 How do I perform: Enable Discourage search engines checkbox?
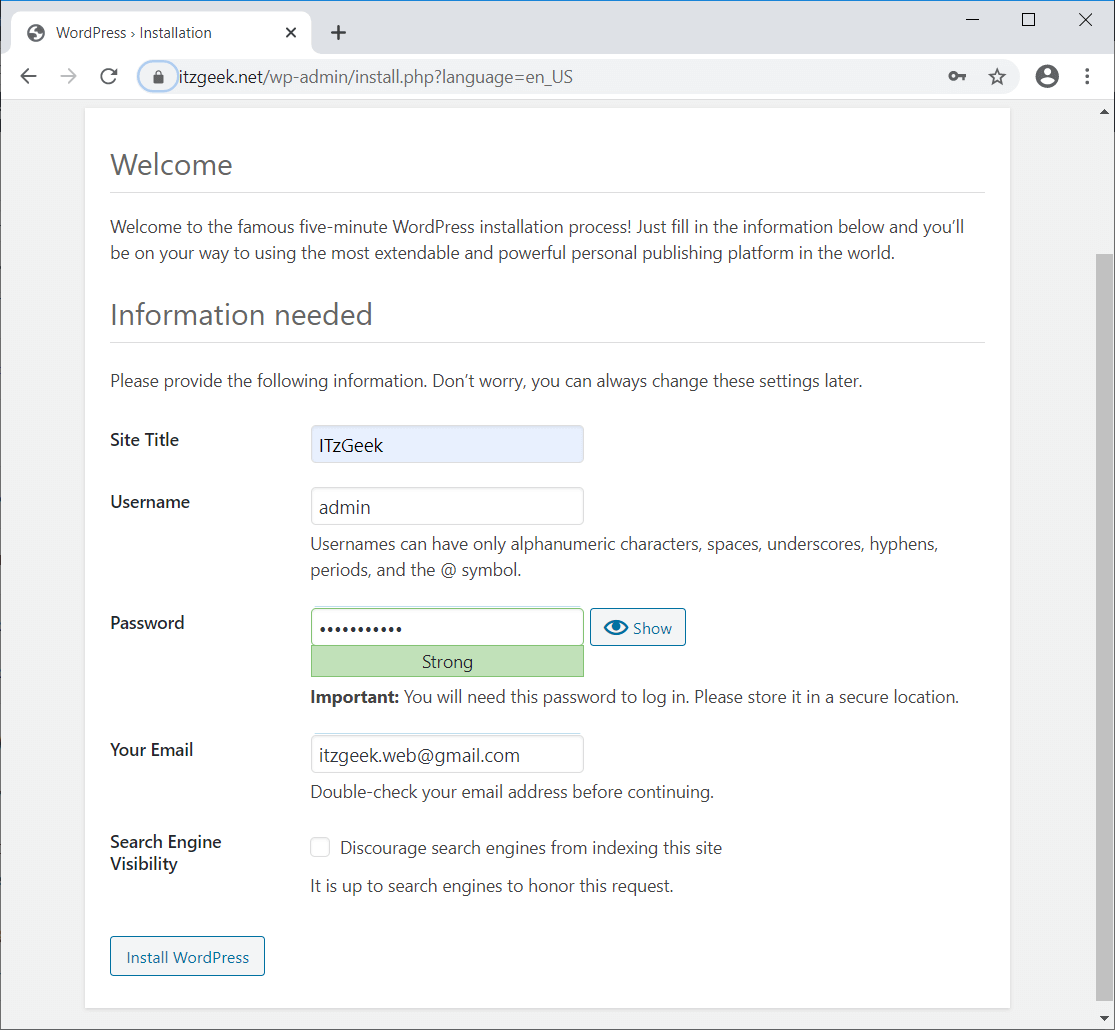pos(320,847)
